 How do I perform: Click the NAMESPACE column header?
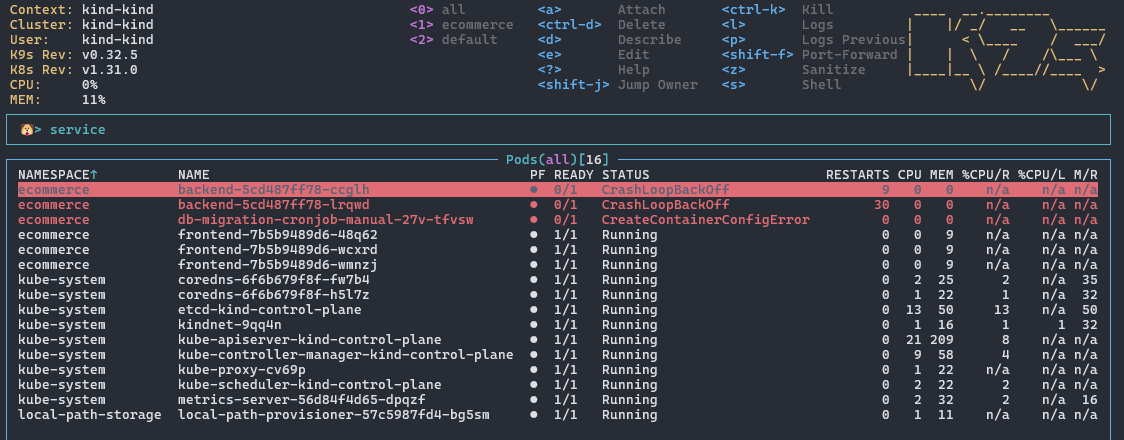[58, 174]
